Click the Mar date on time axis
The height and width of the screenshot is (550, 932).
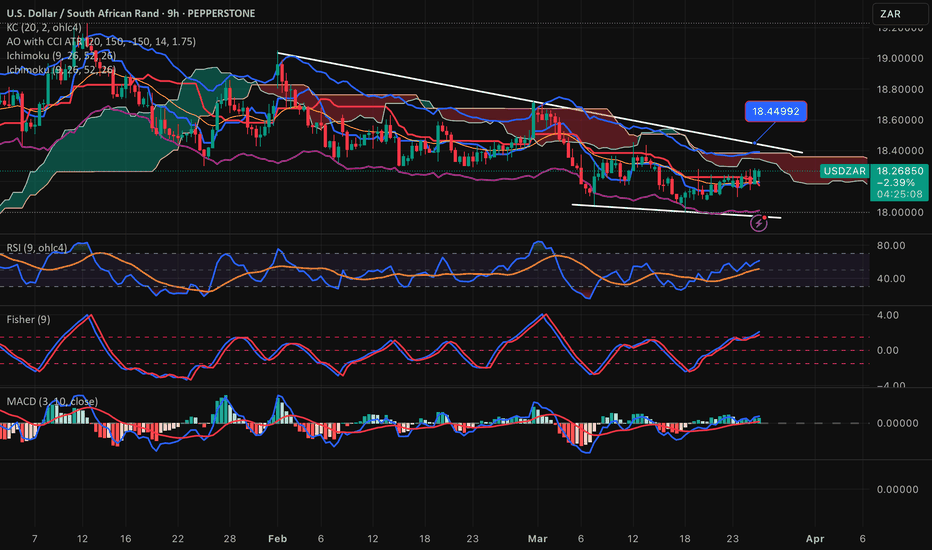pyautogui.click(x=537, y=539)
